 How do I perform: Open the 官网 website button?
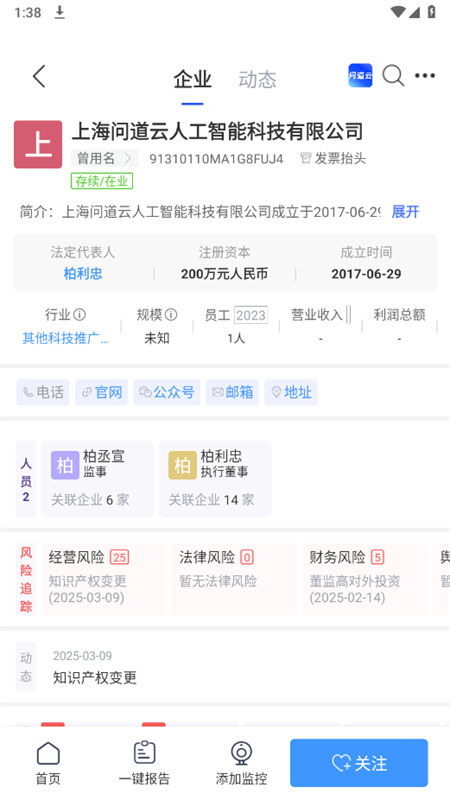[x=102, y=392]
